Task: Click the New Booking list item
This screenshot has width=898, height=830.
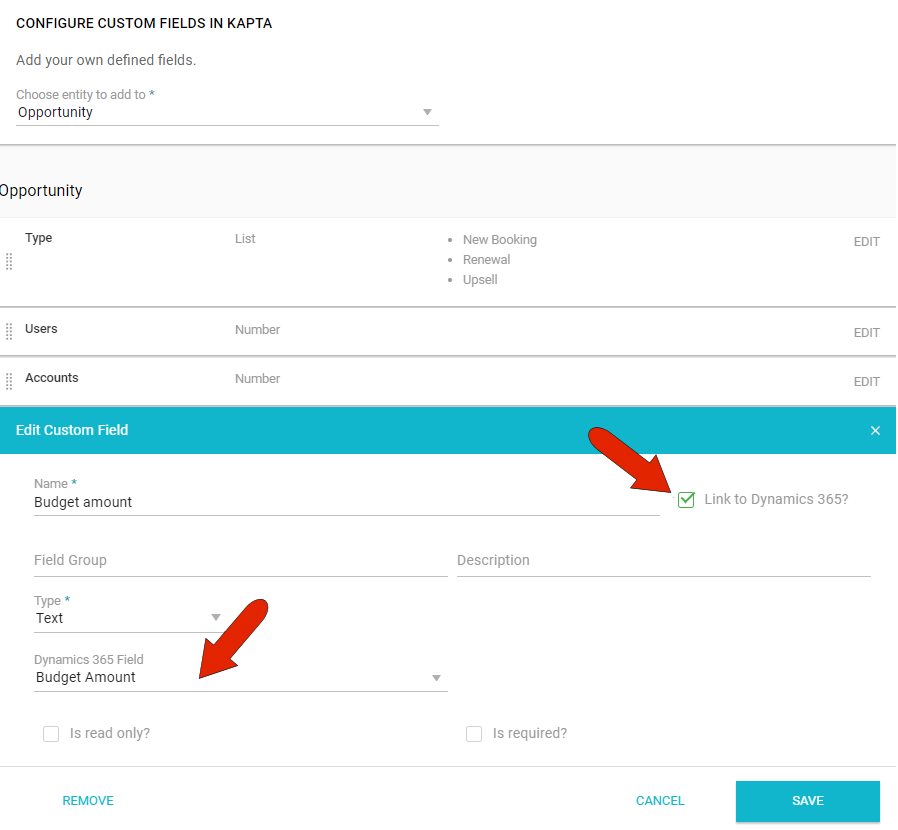Action: click(x=499, y=239)
